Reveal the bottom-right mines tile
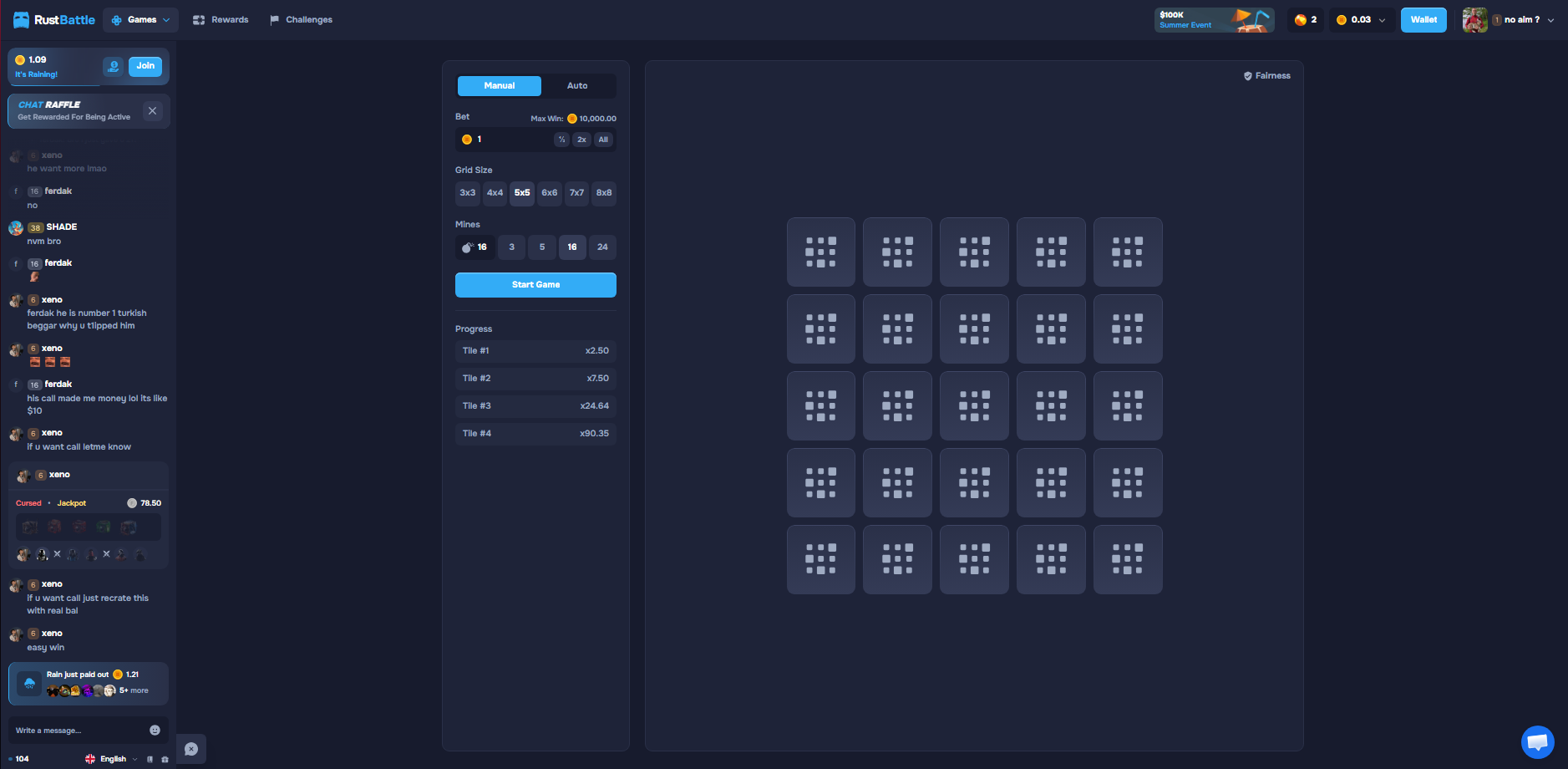The image size is (1568, 769). (1128, 560)
